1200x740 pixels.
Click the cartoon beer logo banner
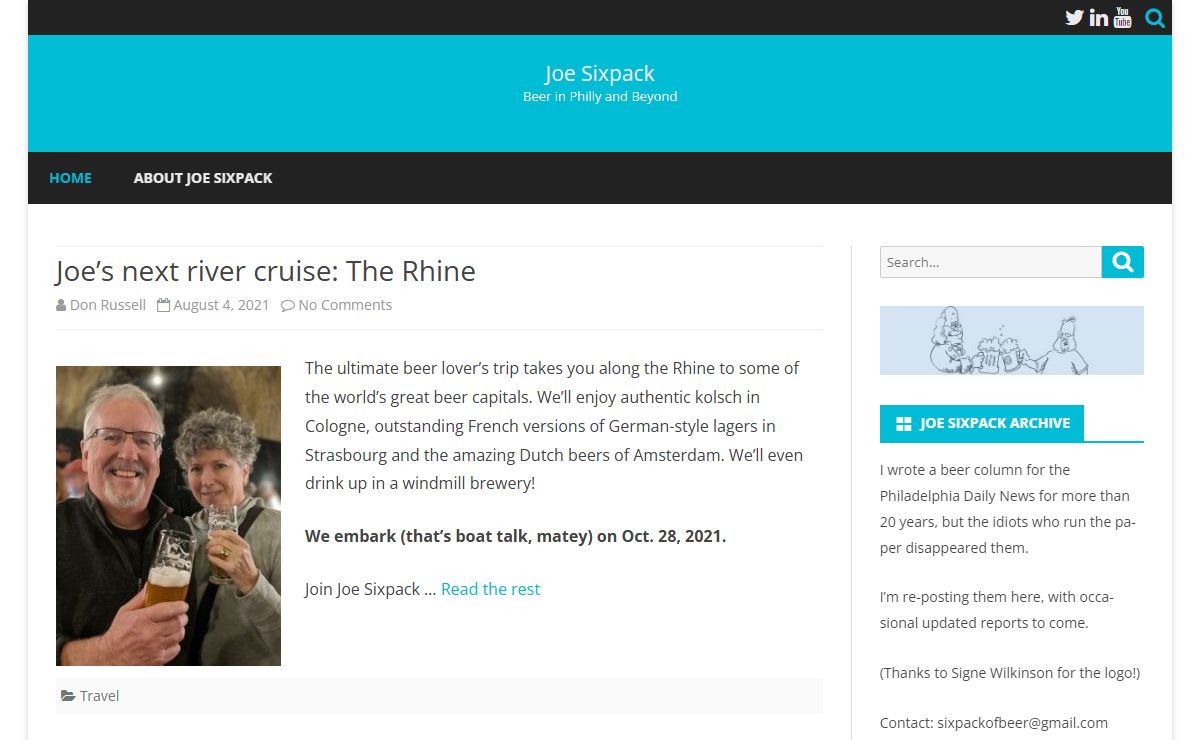[1011, 340]
